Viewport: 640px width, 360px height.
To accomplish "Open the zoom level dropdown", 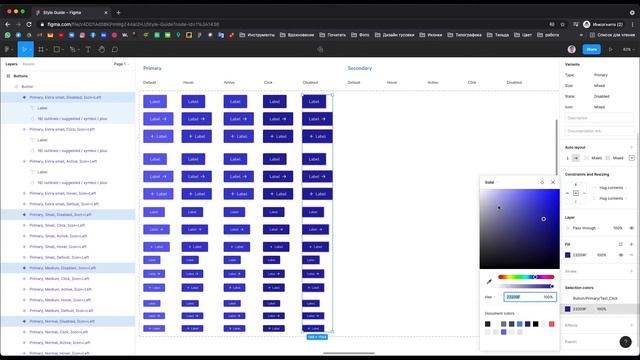I will click(628, 49).
